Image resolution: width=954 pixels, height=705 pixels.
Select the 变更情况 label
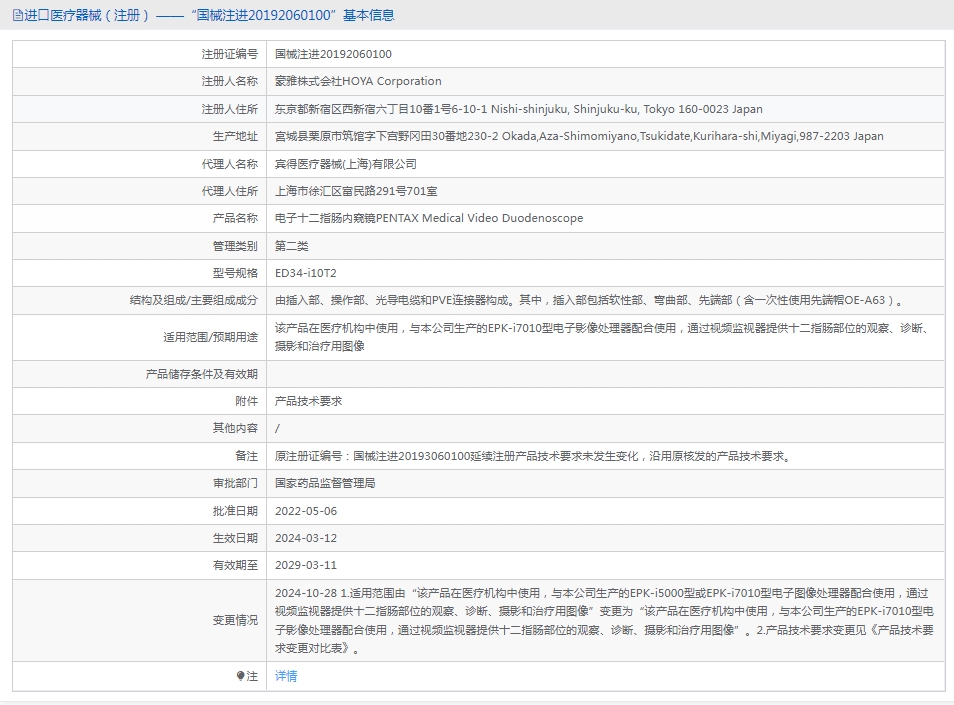coord(235,620)
